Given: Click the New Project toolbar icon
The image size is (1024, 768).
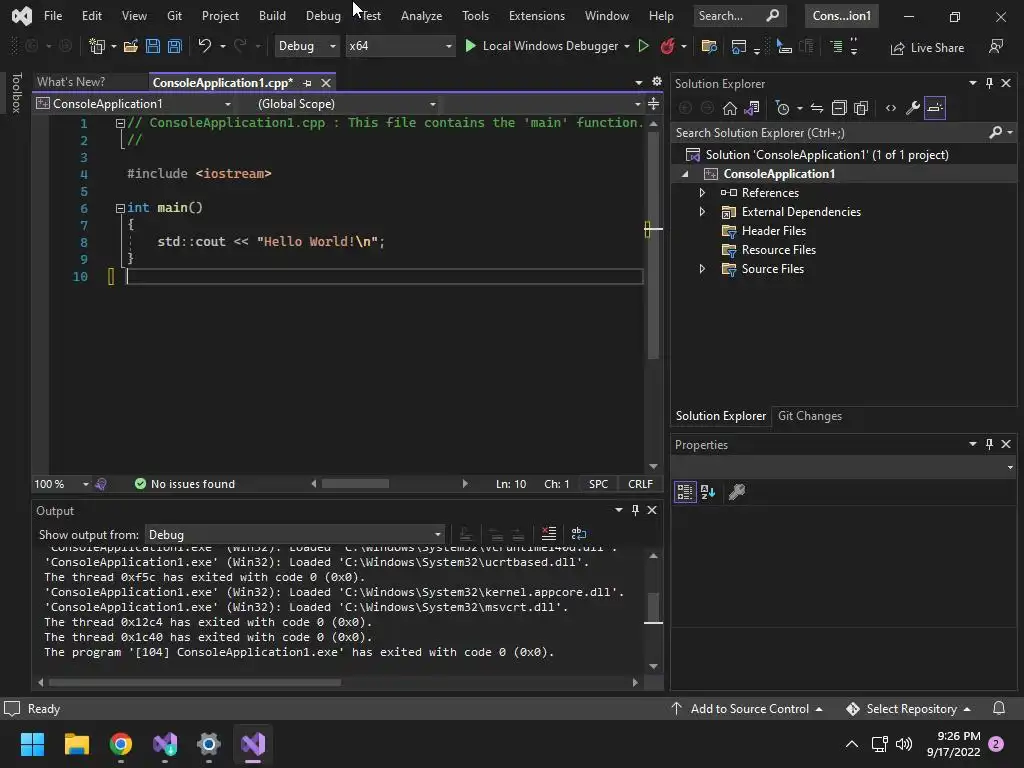Looking at the screenshot, I should 97,46.
